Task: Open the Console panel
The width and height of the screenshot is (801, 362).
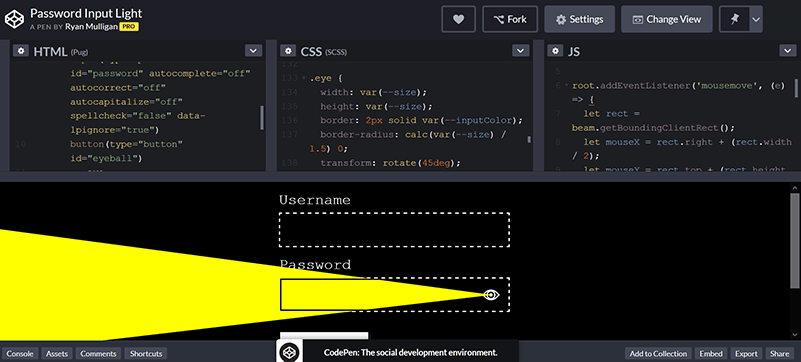Action: pos(19,353)
